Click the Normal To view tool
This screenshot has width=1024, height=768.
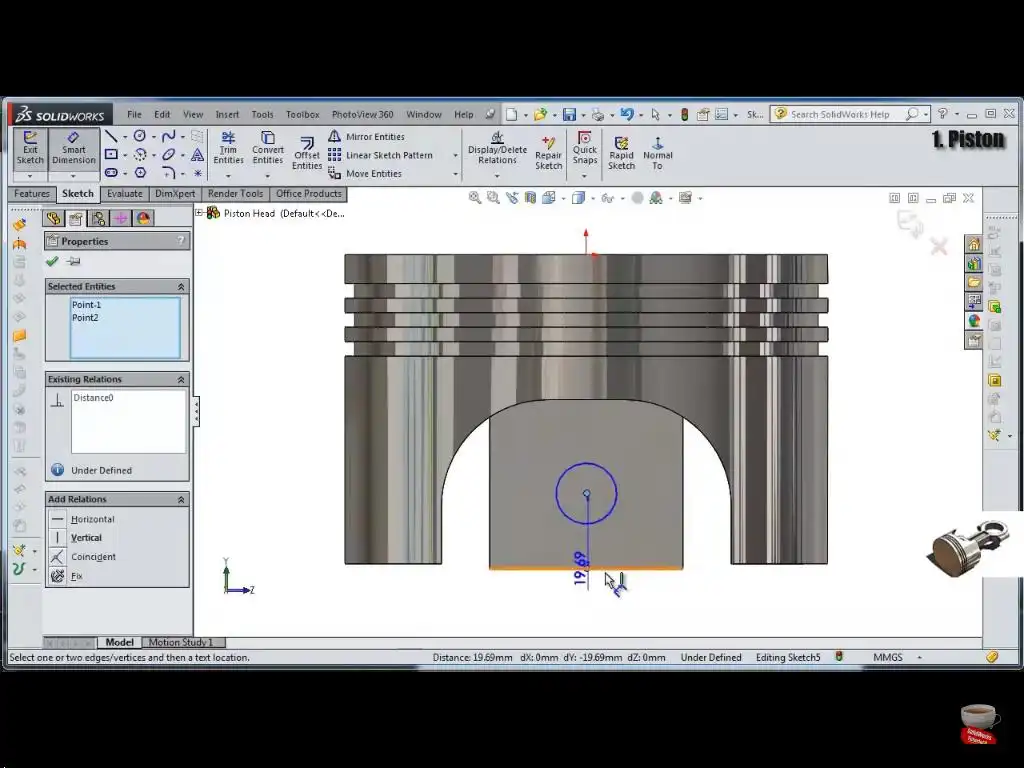pyautogui.click(x=658, y=153)
